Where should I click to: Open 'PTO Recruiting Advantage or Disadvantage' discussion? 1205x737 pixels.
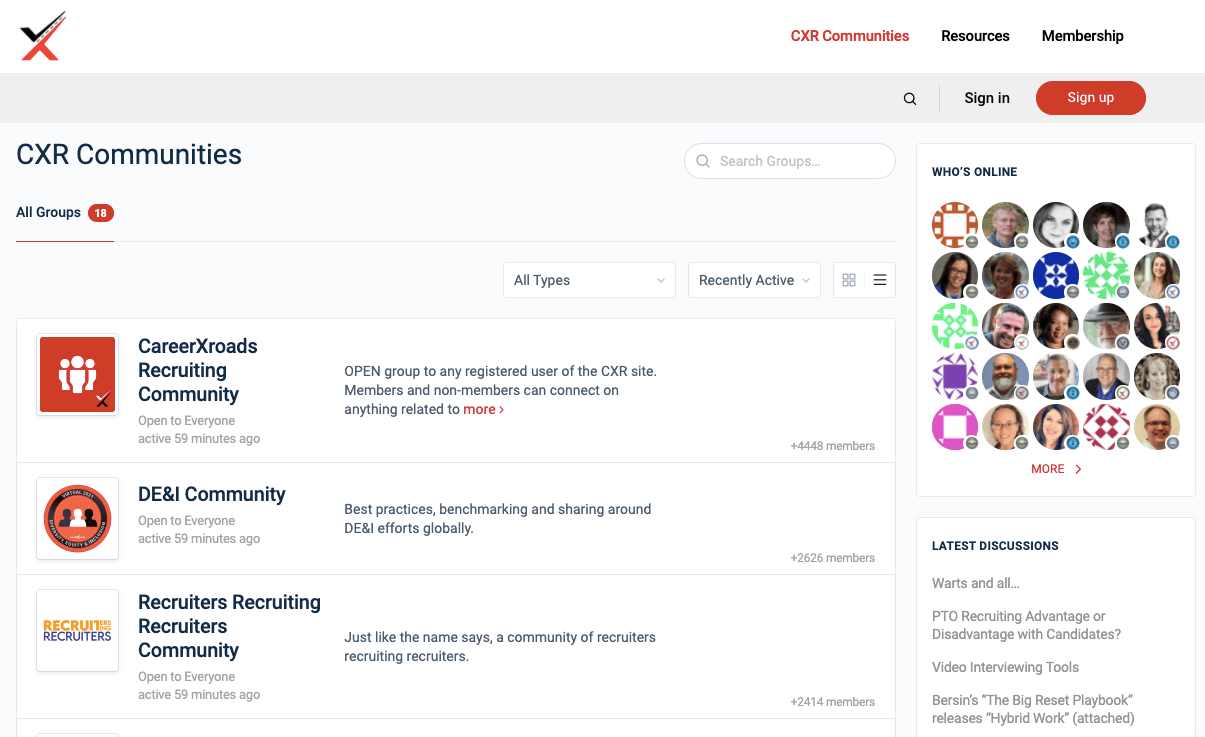[x=1026, y=625]
